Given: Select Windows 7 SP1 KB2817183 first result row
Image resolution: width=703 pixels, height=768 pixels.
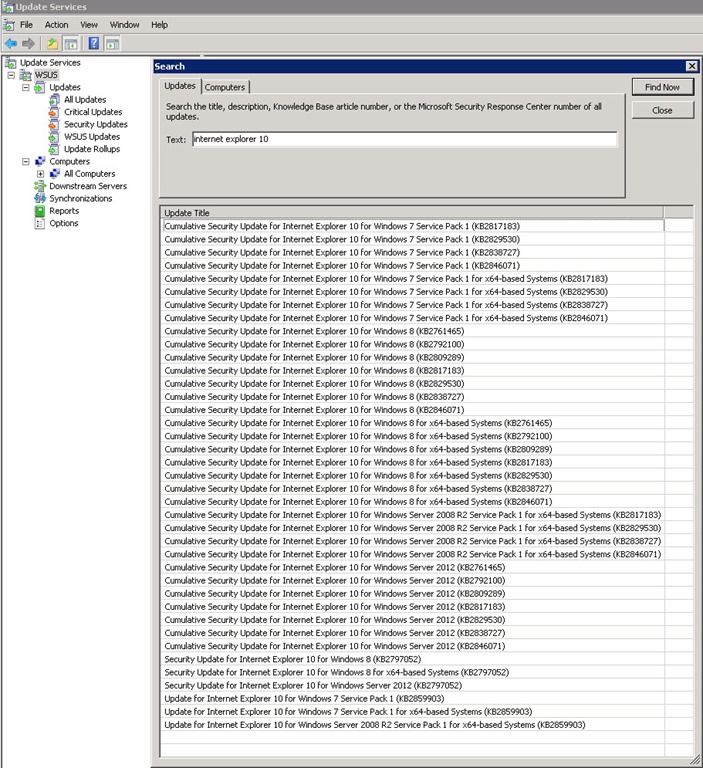Looking at the screenshot, I should (x=412, y=226).
